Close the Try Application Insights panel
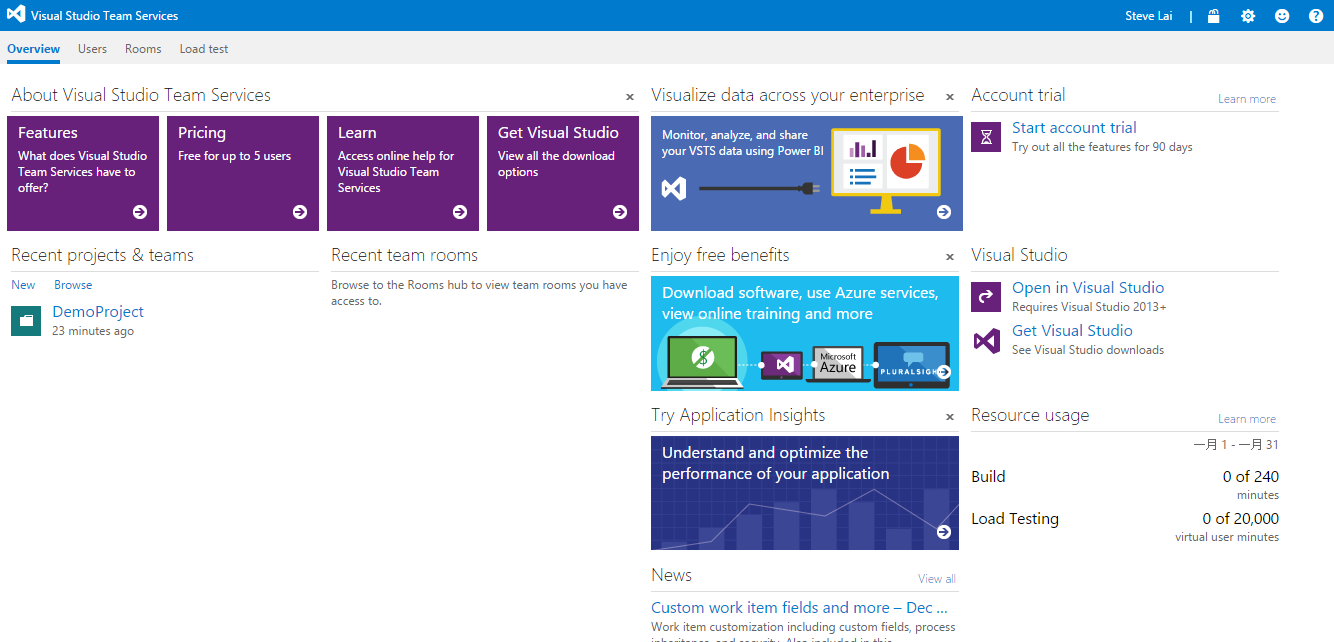Viewport: 1334px width, 642px height. pyautogui.click(x=950, y=417)
